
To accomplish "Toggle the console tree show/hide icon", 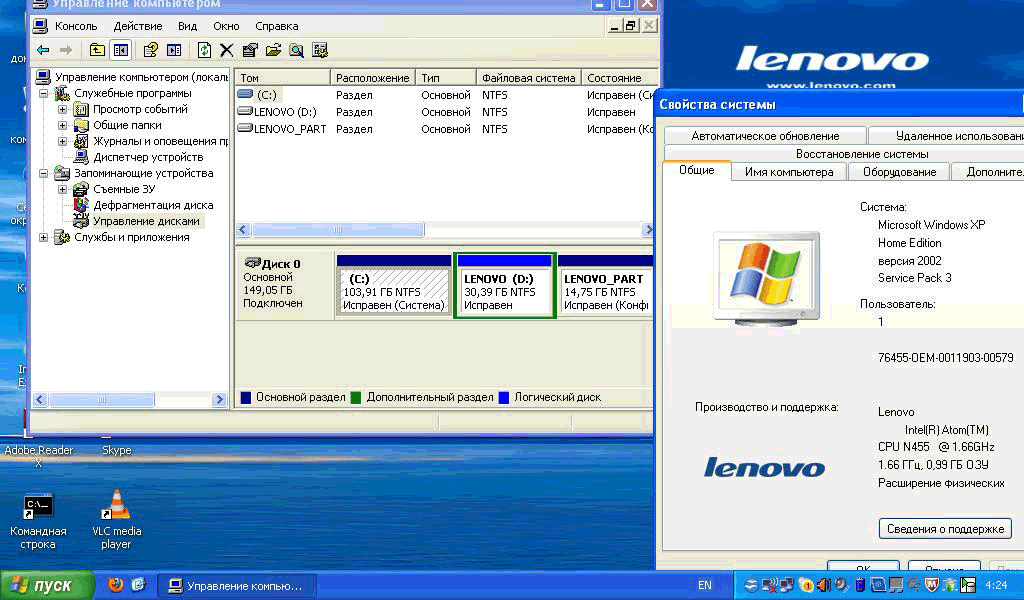I will pos(121,50).
